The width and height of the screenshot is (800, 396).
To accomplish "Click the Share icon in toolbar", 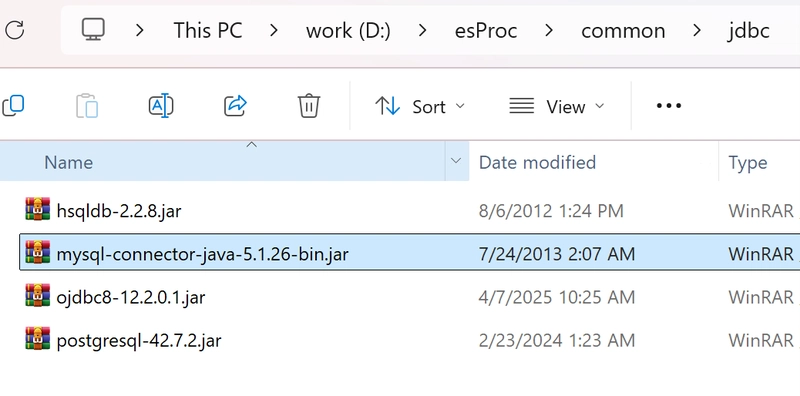I will point(235,106).
